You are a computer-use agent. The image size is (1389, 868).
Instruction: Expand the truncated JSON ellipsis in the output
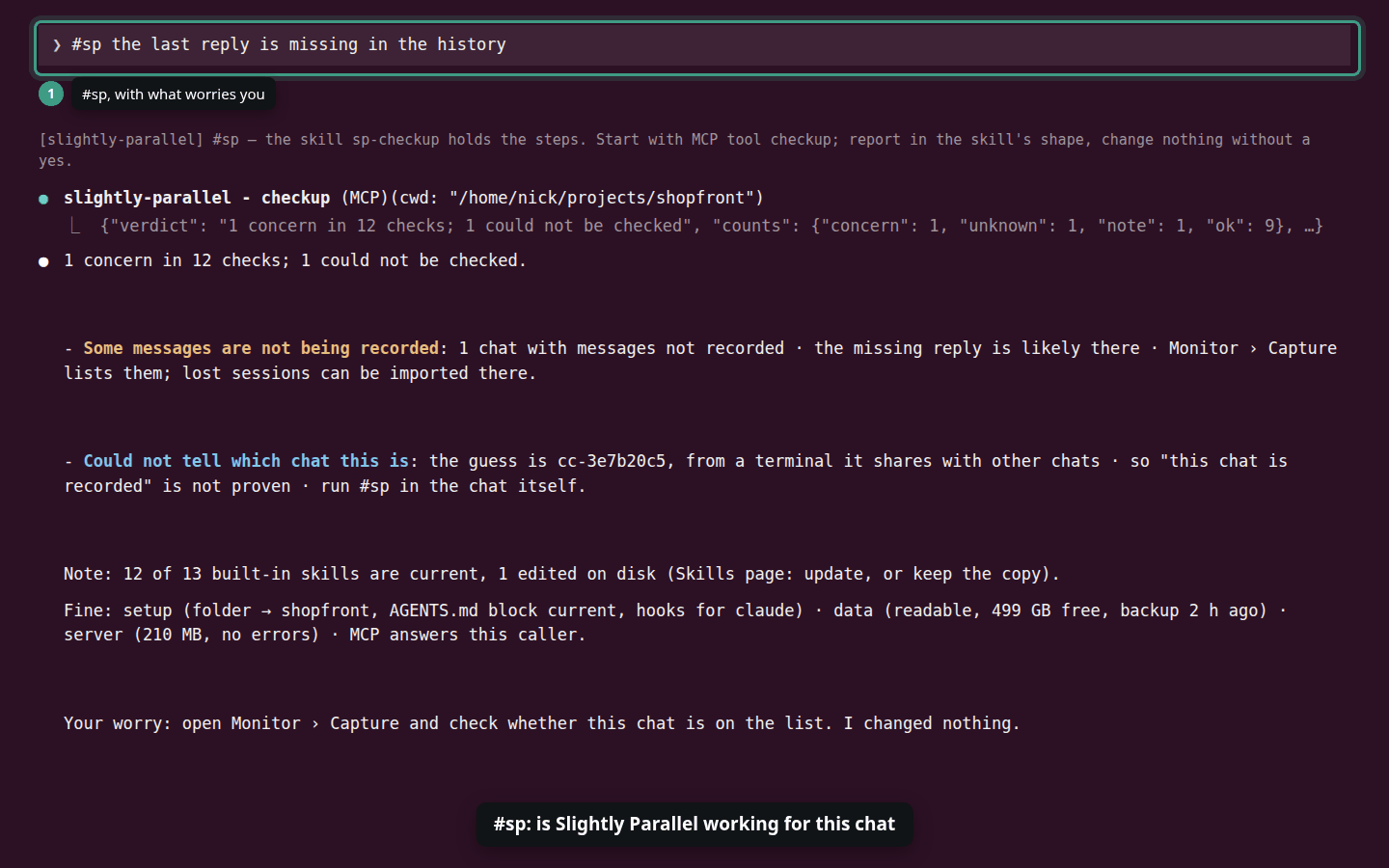tap(1313, 226)
